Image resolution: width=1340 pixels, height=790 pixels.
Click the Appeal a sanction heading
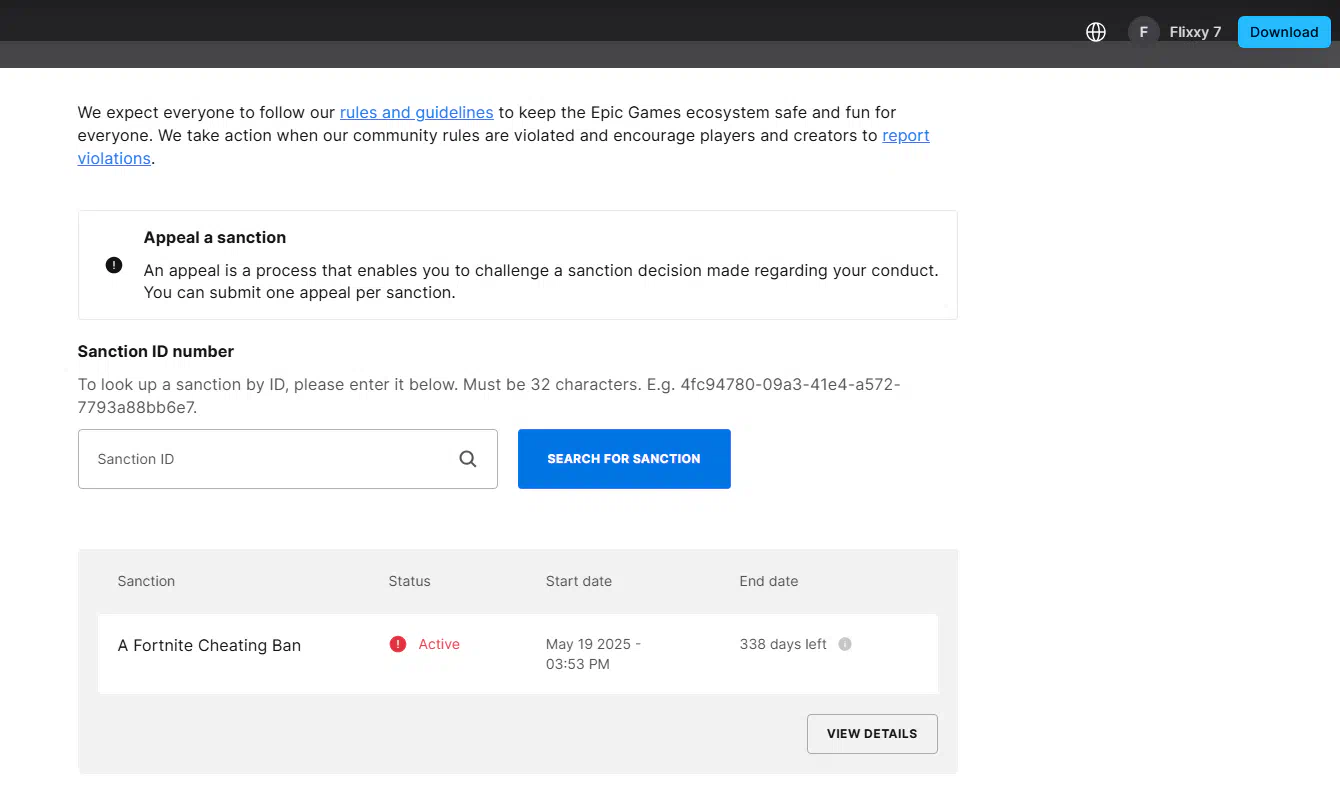pyautogui.click(x=215, y=237)
